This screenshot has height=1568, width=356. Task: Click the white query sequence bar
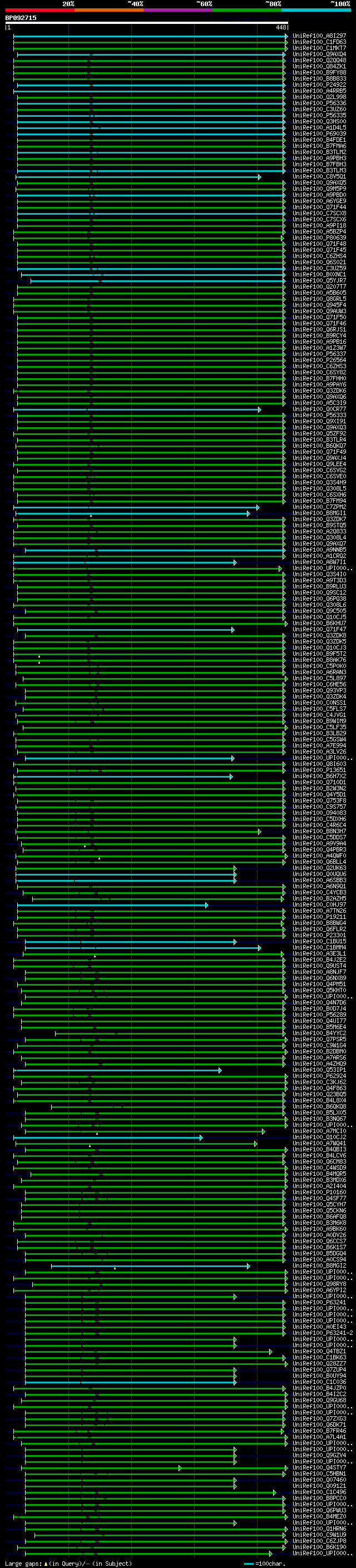tap(147, 22)
